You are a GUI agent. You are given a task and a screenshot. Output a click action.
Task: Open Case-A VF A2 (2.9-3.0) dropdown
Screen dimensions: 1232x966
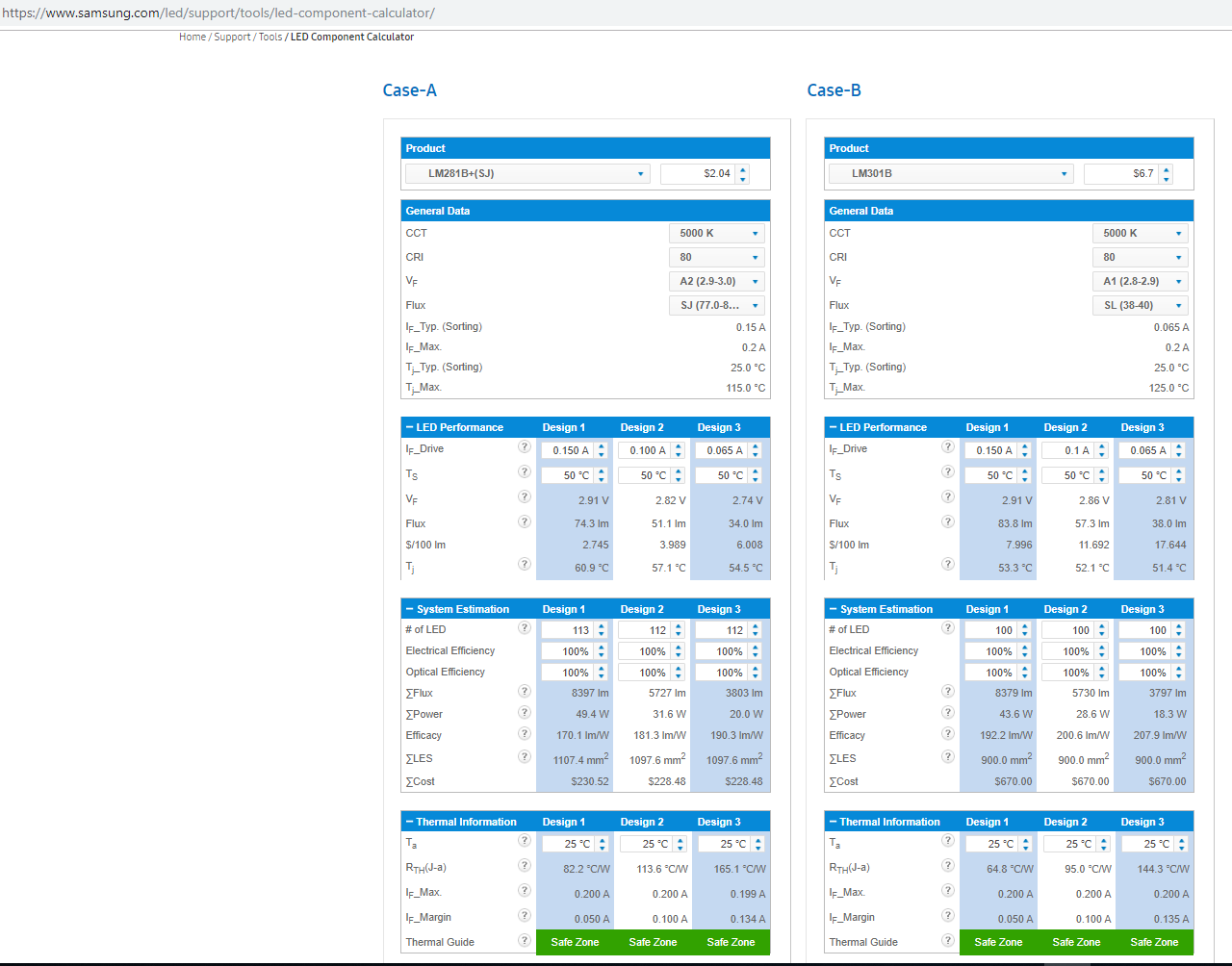[x=717, y=282]
